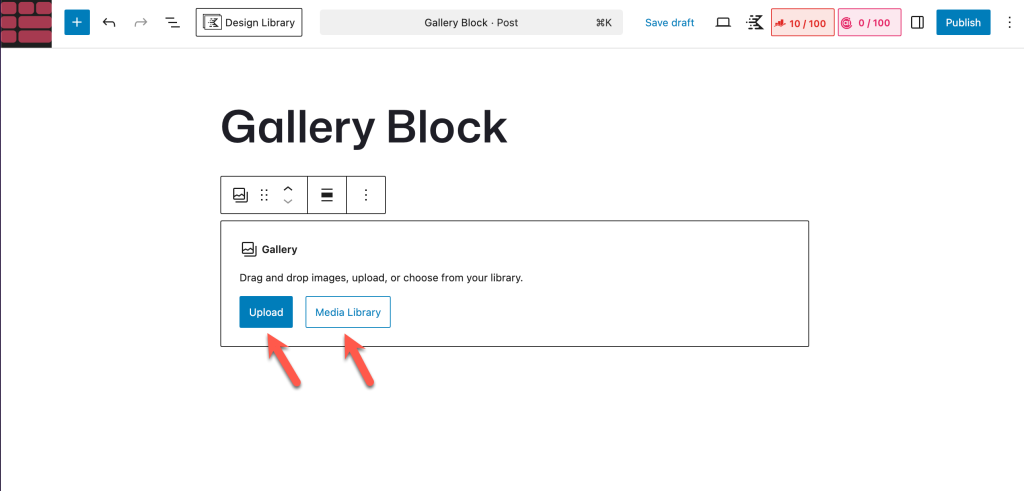Open the block alignment options
Image resolution: width=1024 pixels, height=491 pixels.
pyautogui.click(x=326, y=195)
